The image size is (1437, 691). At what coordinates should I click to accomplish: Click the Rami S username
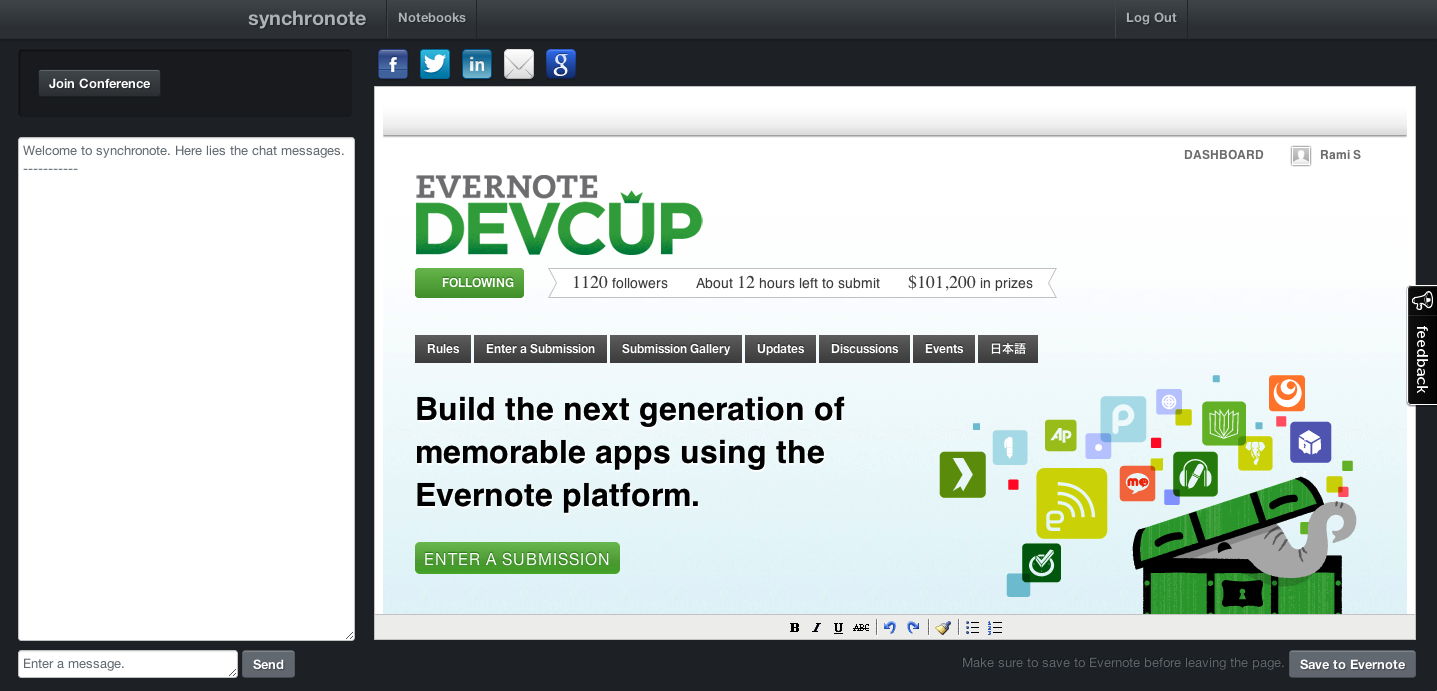tap(1340, 155)
